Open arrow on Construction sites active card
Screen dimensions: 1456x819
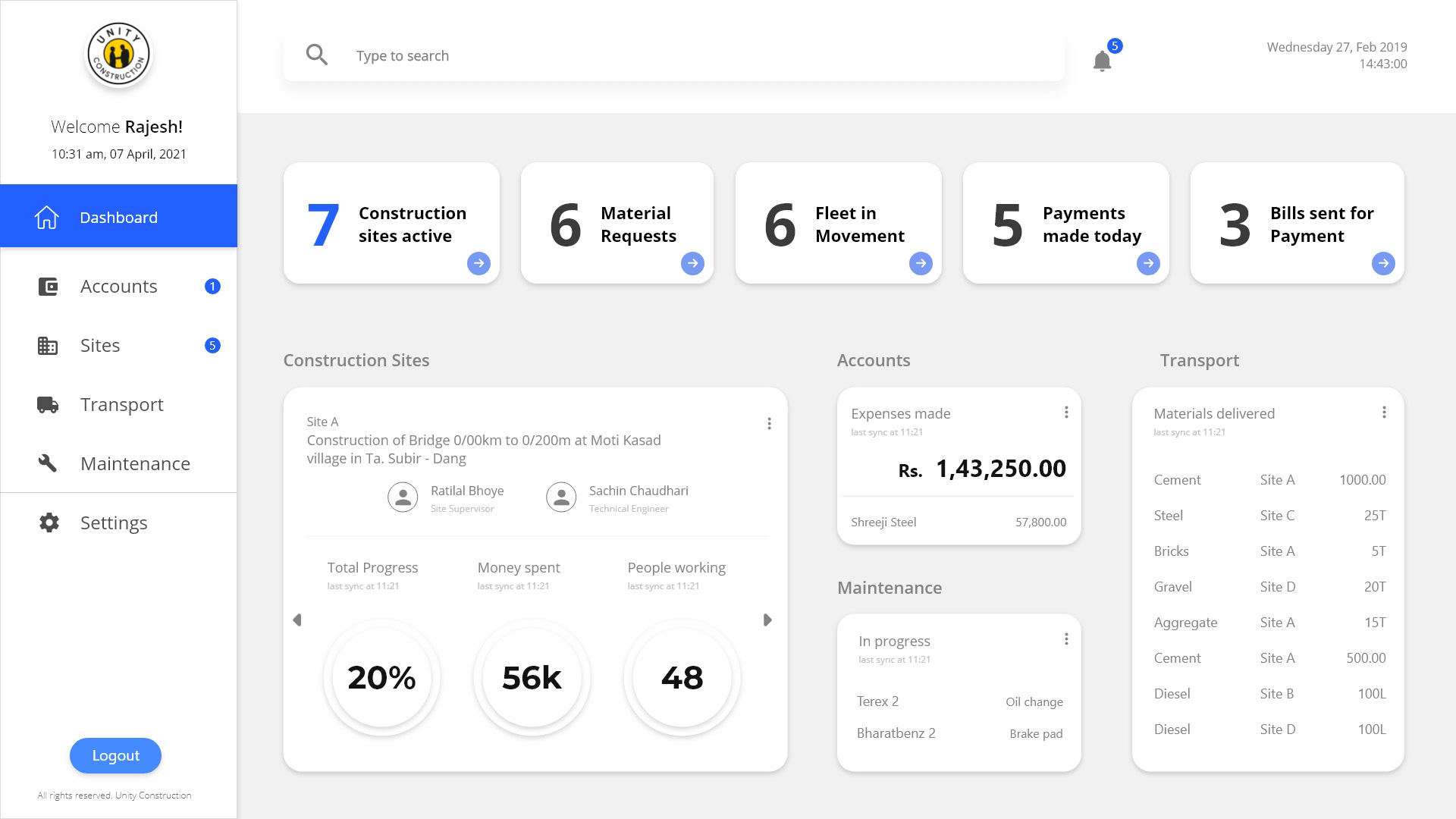[x=479, y=263]
